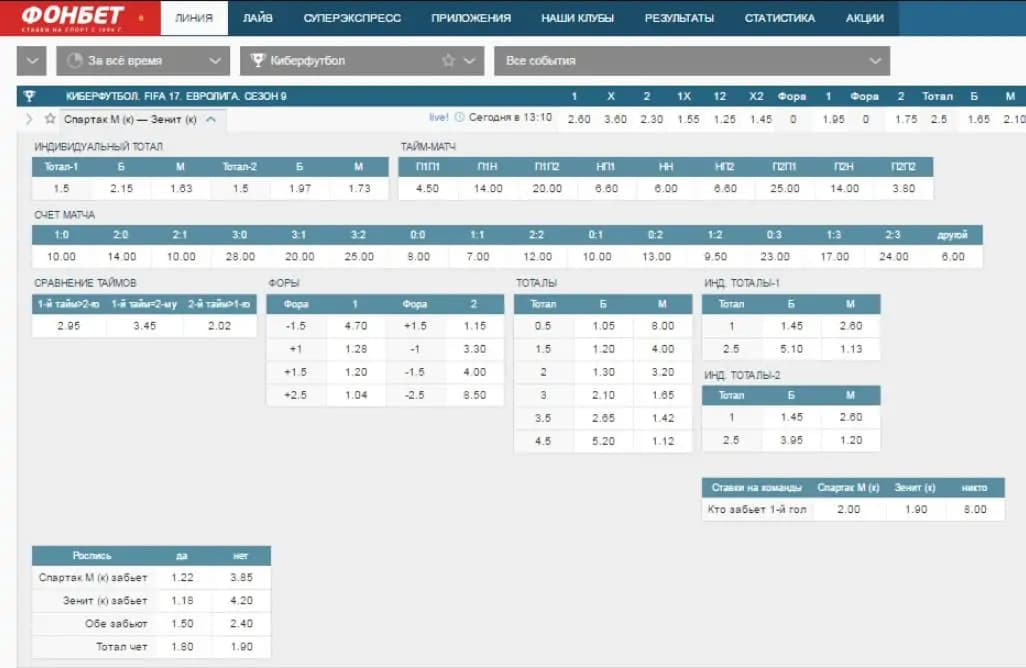Expand arrow left of Спартак М match
This screenshot has width=1026, height=668.
click(x=29, y=119)
